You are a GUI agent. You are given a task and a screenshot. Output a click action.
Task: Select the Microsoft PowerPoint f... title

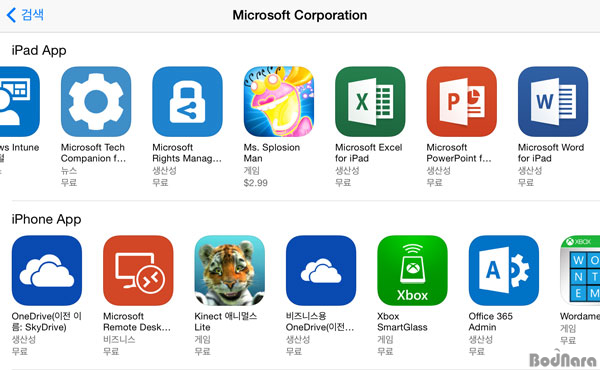459,153
